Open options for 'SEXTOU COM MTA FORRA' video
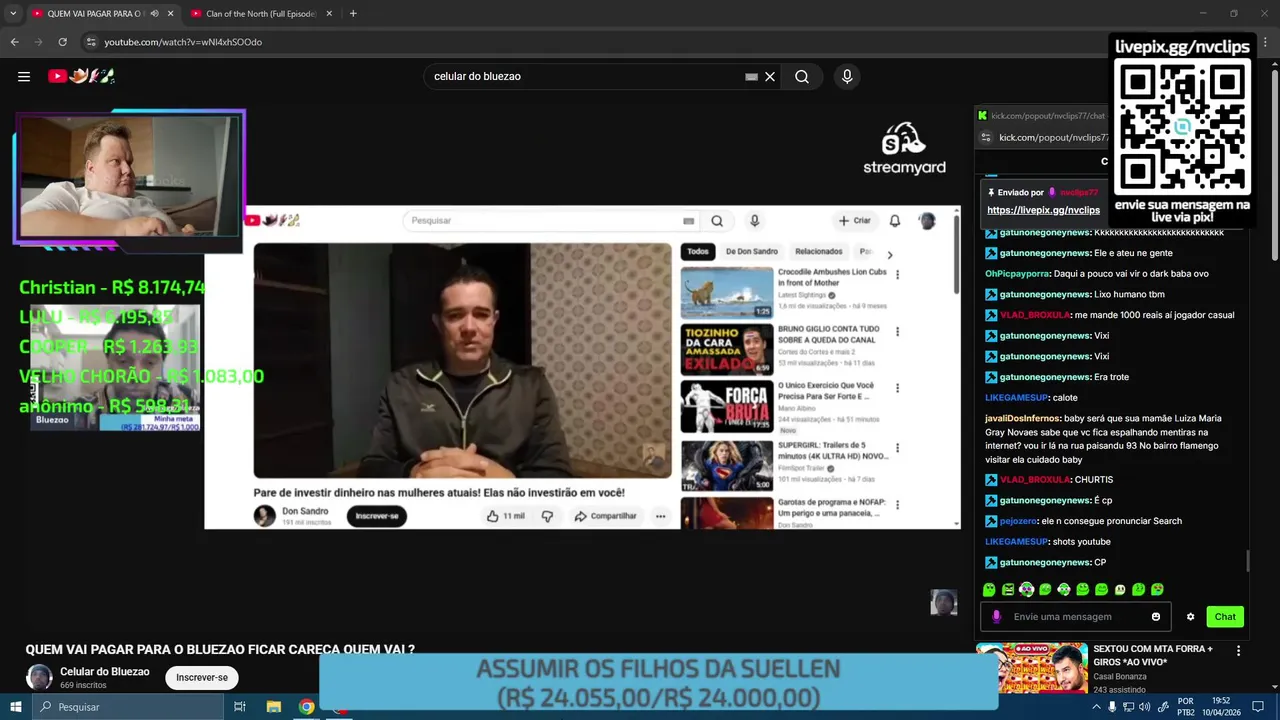The image size is (1280, 720). pyautogui.click(x=1239, y=651)
